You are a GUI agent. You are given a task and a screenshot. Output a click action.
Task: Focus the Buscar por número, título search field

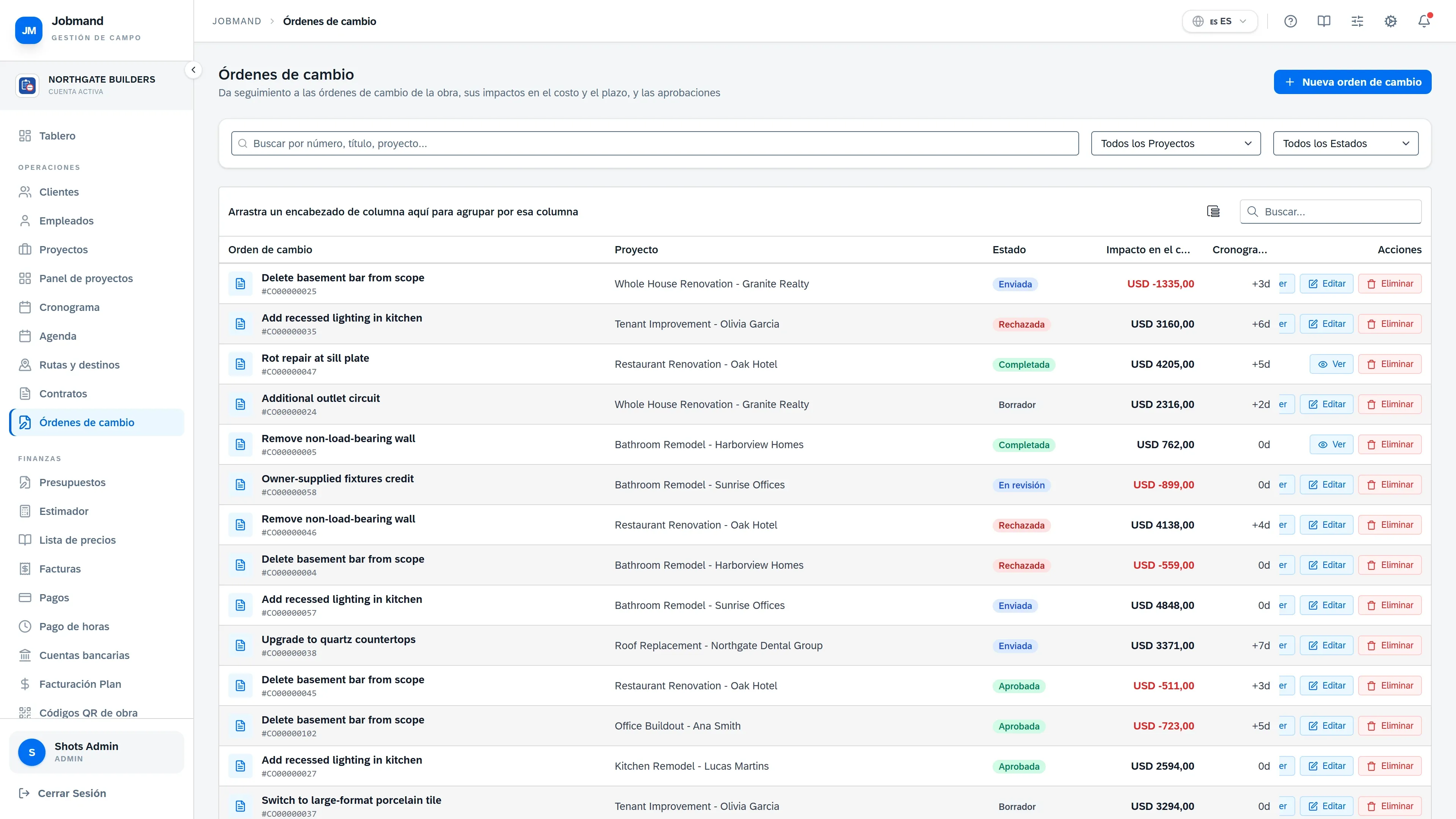(654, 144)
